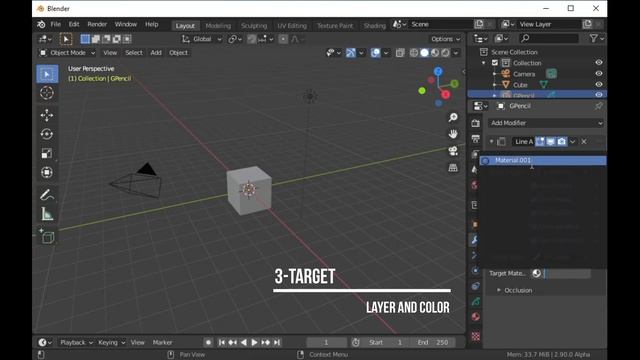Pin the GPencil properties context

598,106
